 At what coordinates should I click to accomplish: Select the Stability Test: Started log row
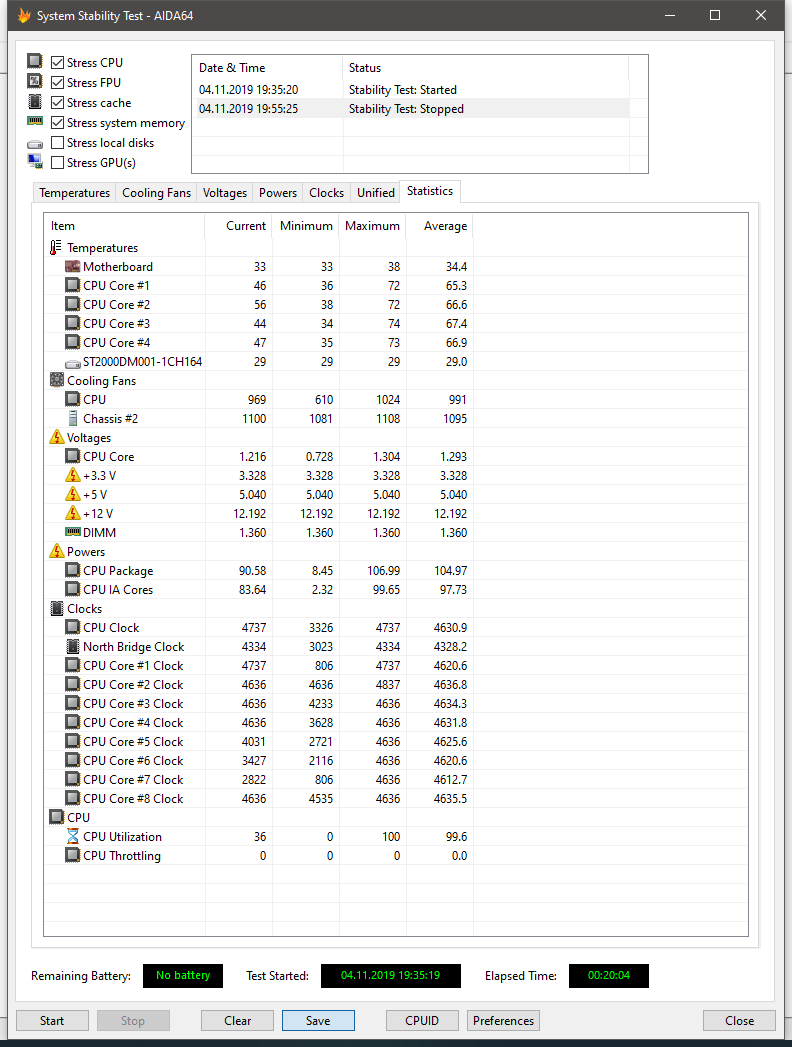pyautogui.click(x=411, y=89)
